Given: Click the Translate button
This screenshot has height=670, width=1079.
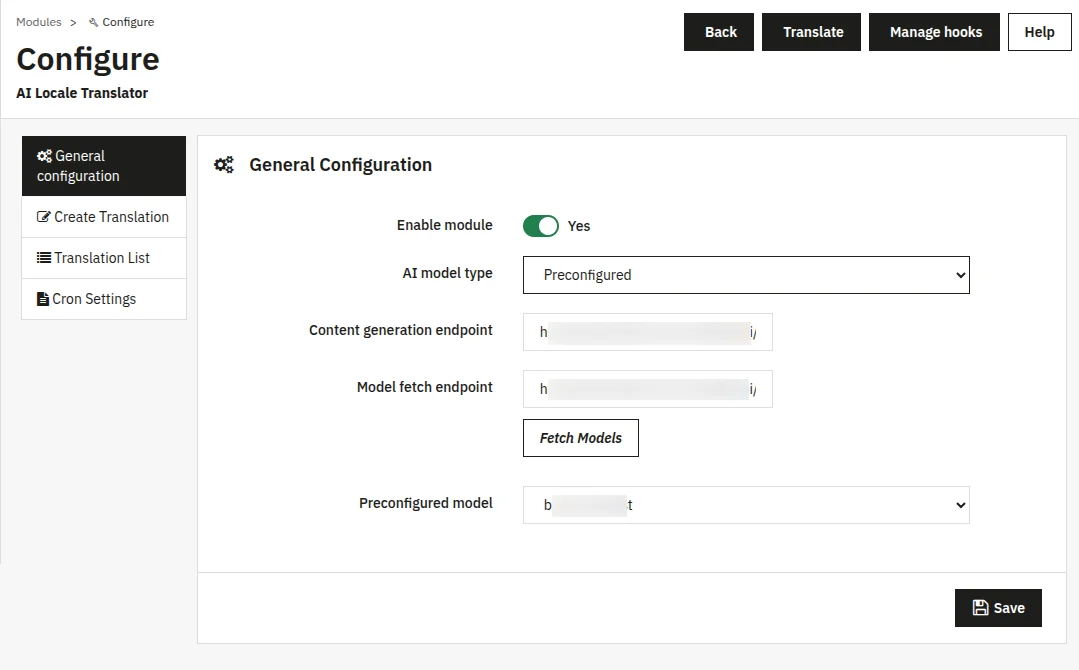Looking at the screenshot, I should [x=811, y=32].
